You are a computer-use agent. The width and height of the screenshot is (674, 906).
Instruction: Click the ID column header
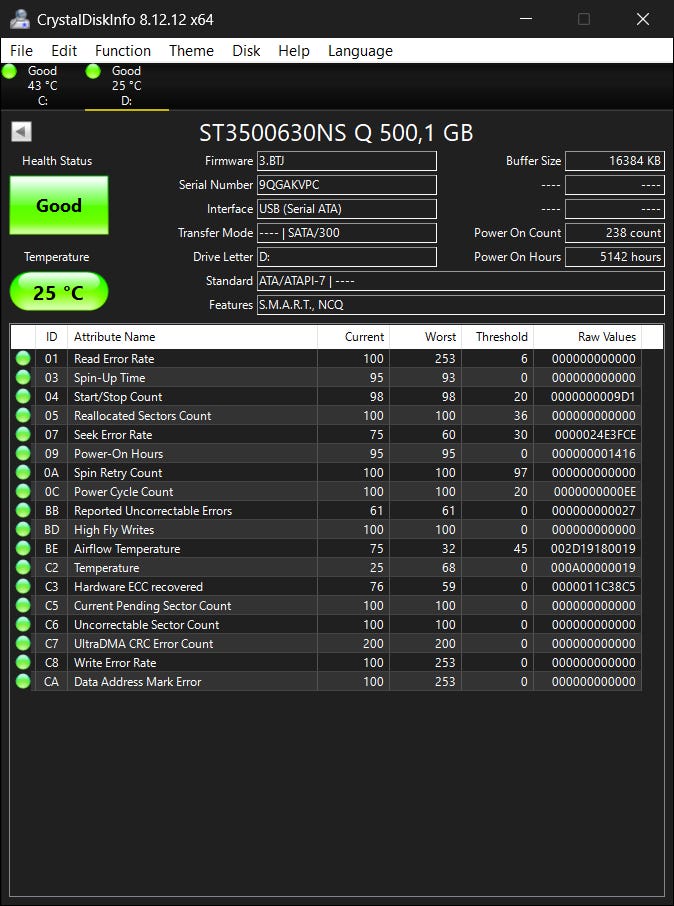tap(51, 337)
